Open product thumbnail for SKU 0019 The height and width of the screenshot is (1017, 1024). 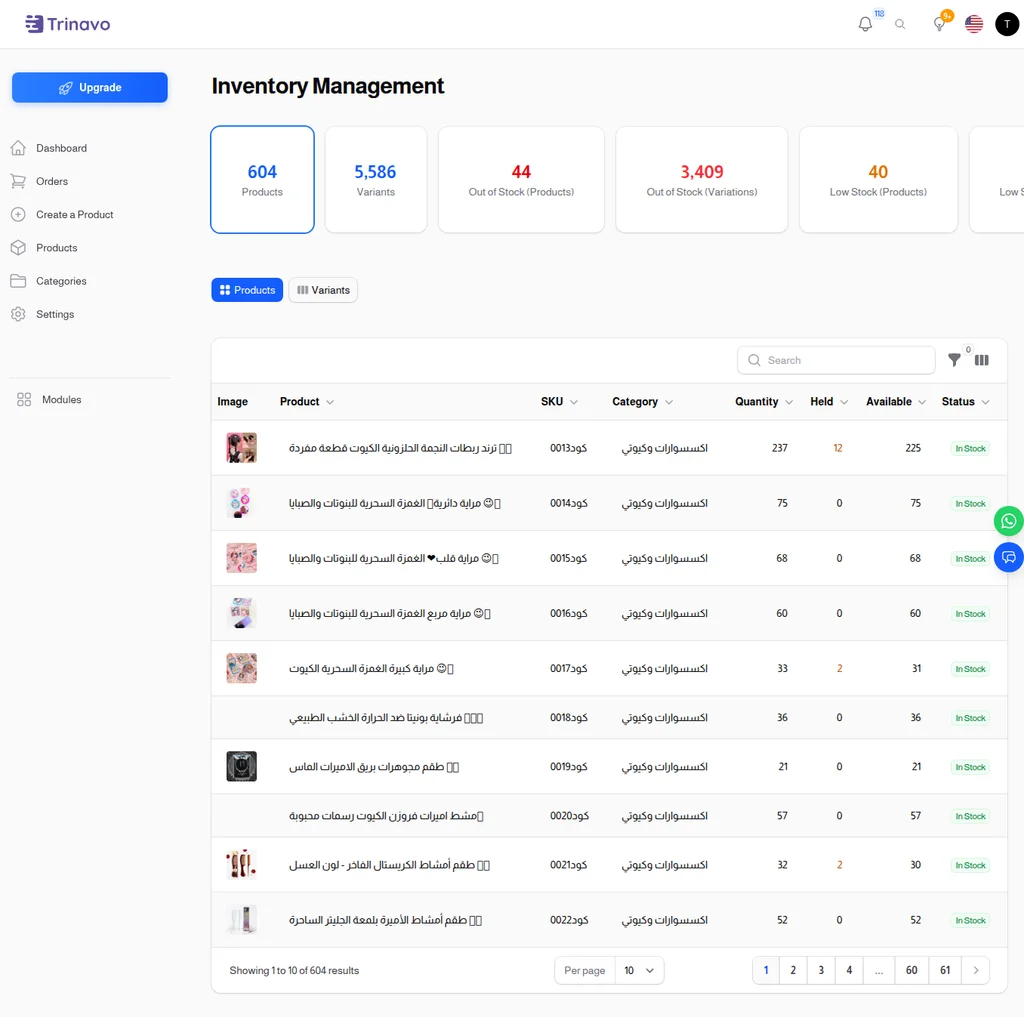coord(241,767)
